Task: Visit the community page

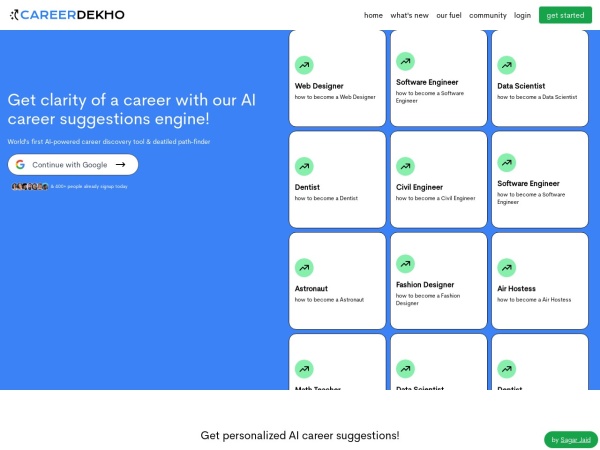Action: point(488,15)
